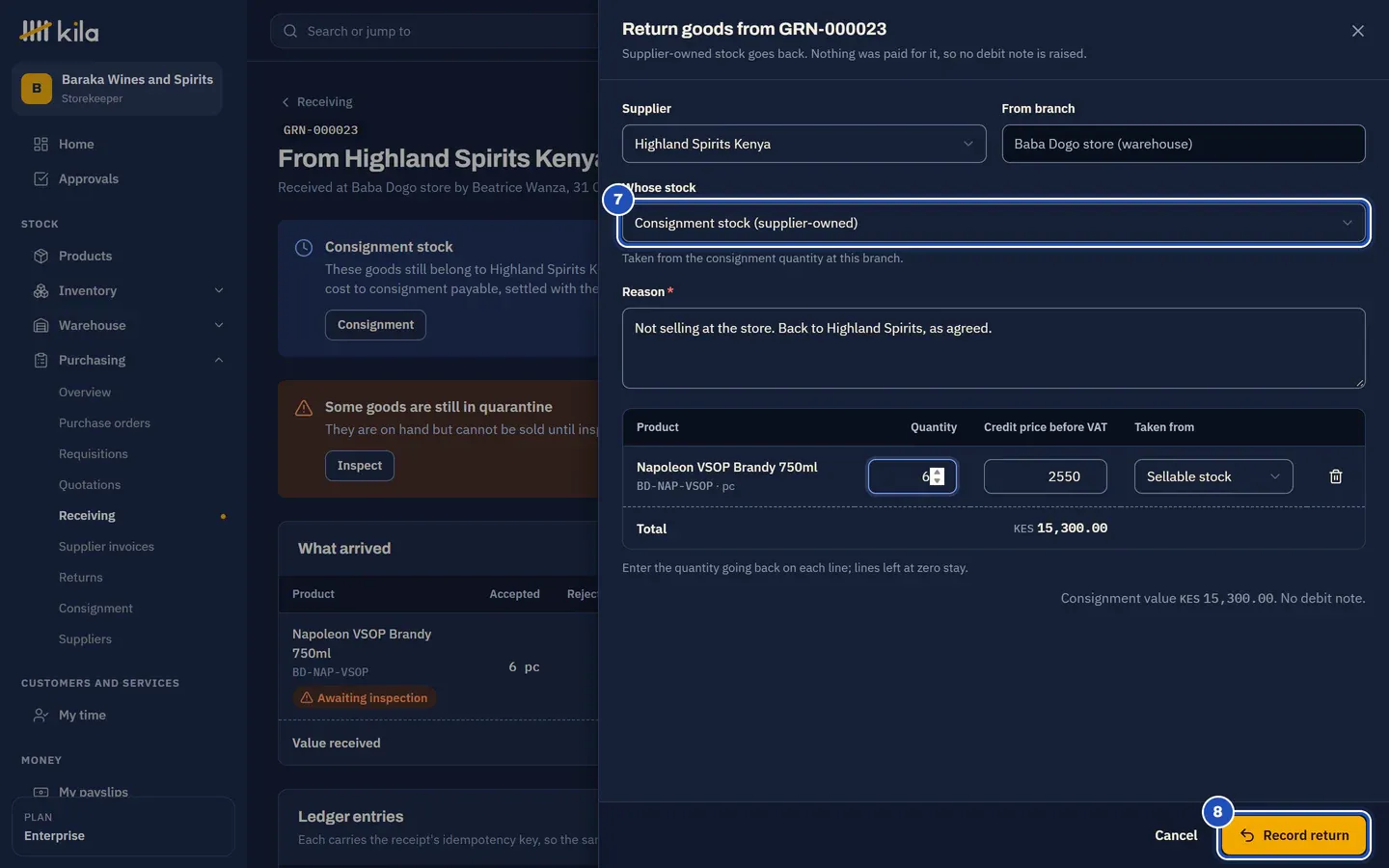
Task: Click the Purchasing clipboard icon
Action: coord(41,360)
